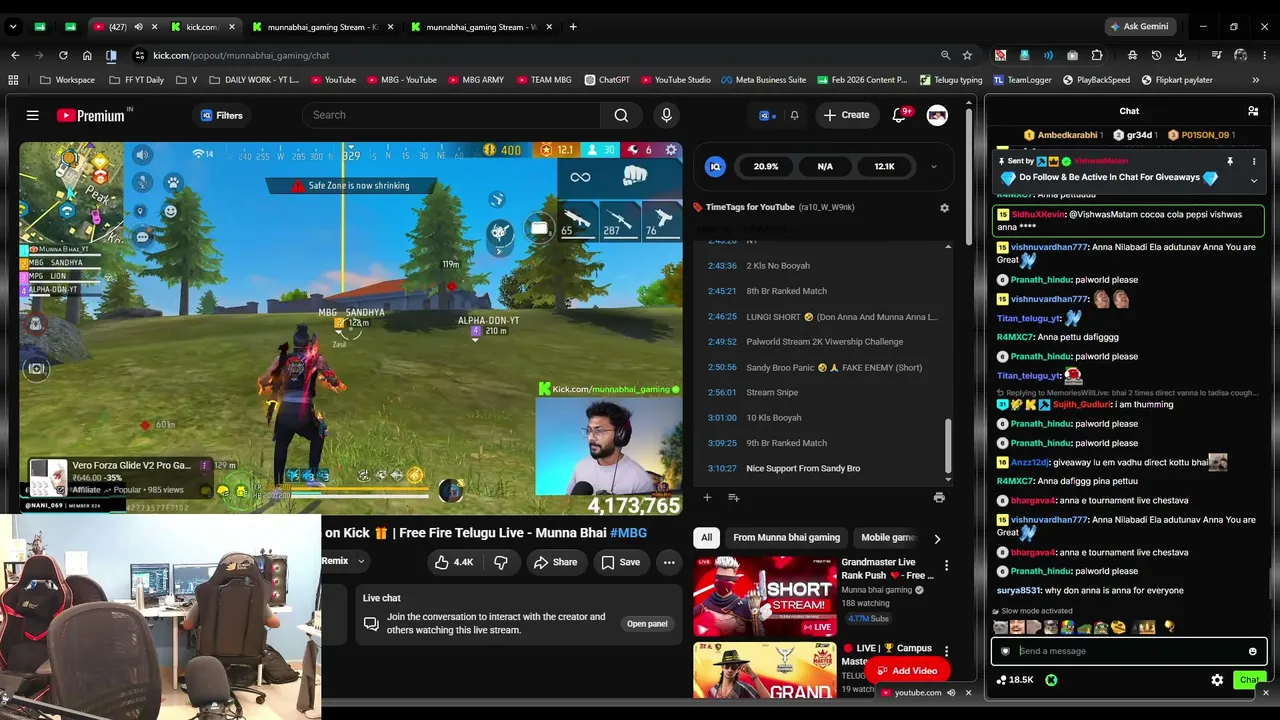Open the Grandmaster Live Rank Push thumbnail

point(765,596)
